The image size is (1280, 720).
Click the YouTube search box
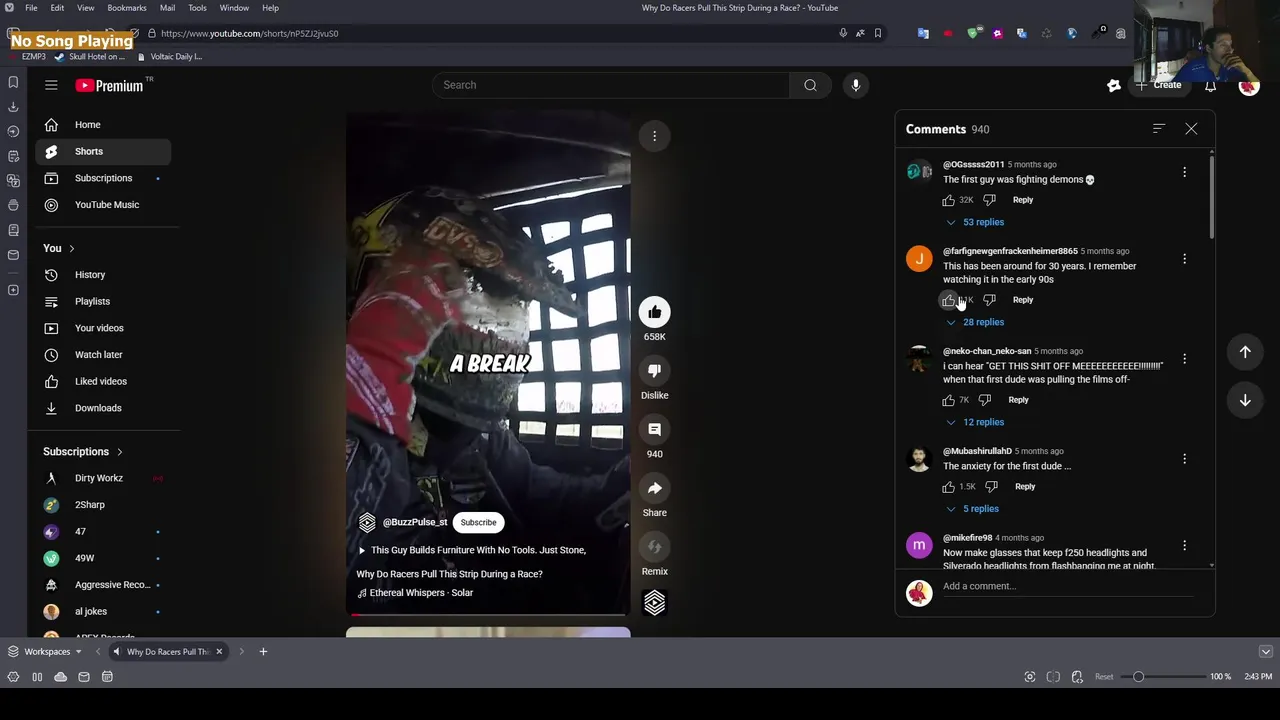coord(610,85)
